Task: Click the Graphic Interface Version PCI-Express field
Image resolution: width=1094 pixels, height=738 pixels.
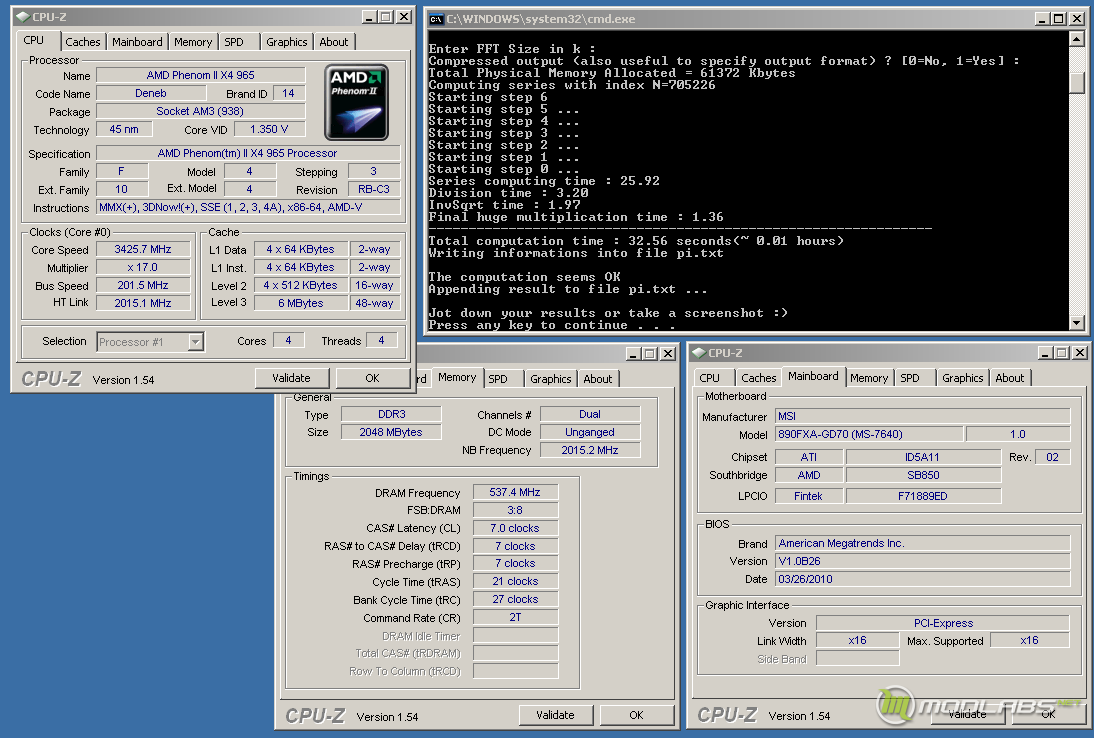Action: tap(943, 623)
